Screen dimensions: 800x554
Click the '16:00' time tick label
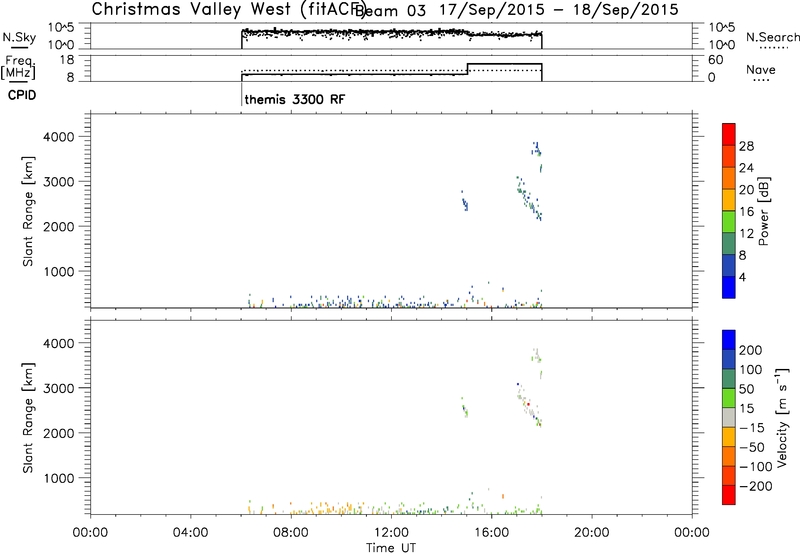coord(491,533)
